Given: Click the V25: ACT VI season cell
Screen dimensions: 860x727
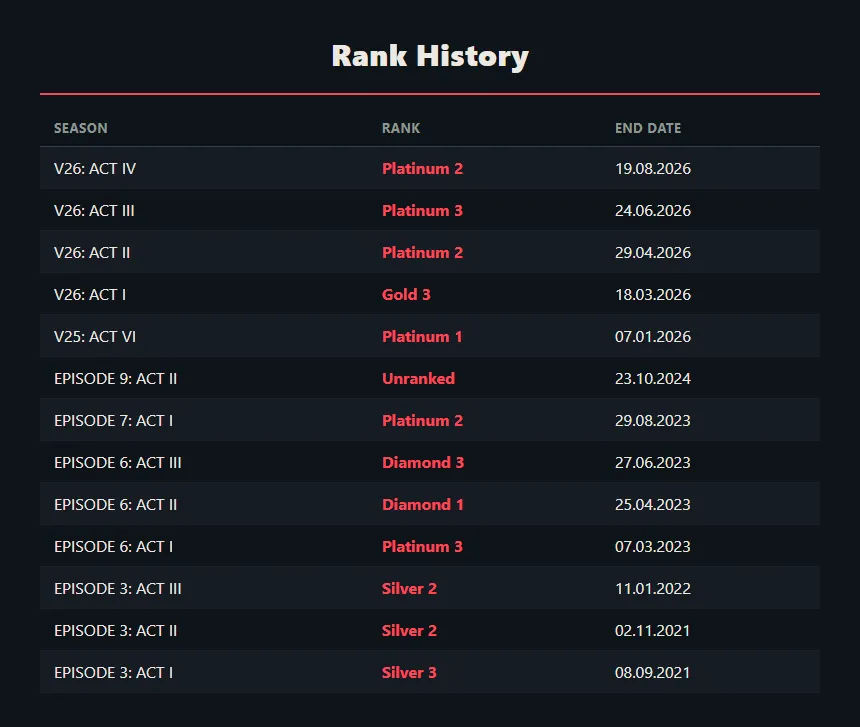Looking at the screenshot, I should (95, 337).
